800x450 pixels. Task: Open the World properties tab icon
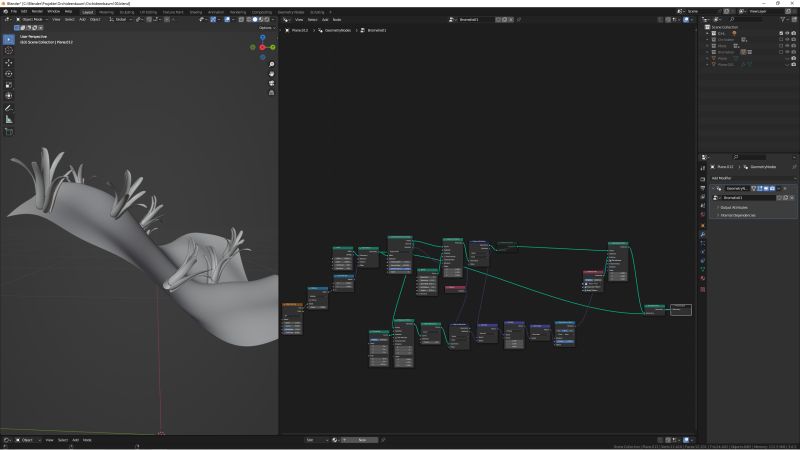(x=703, y=214)
